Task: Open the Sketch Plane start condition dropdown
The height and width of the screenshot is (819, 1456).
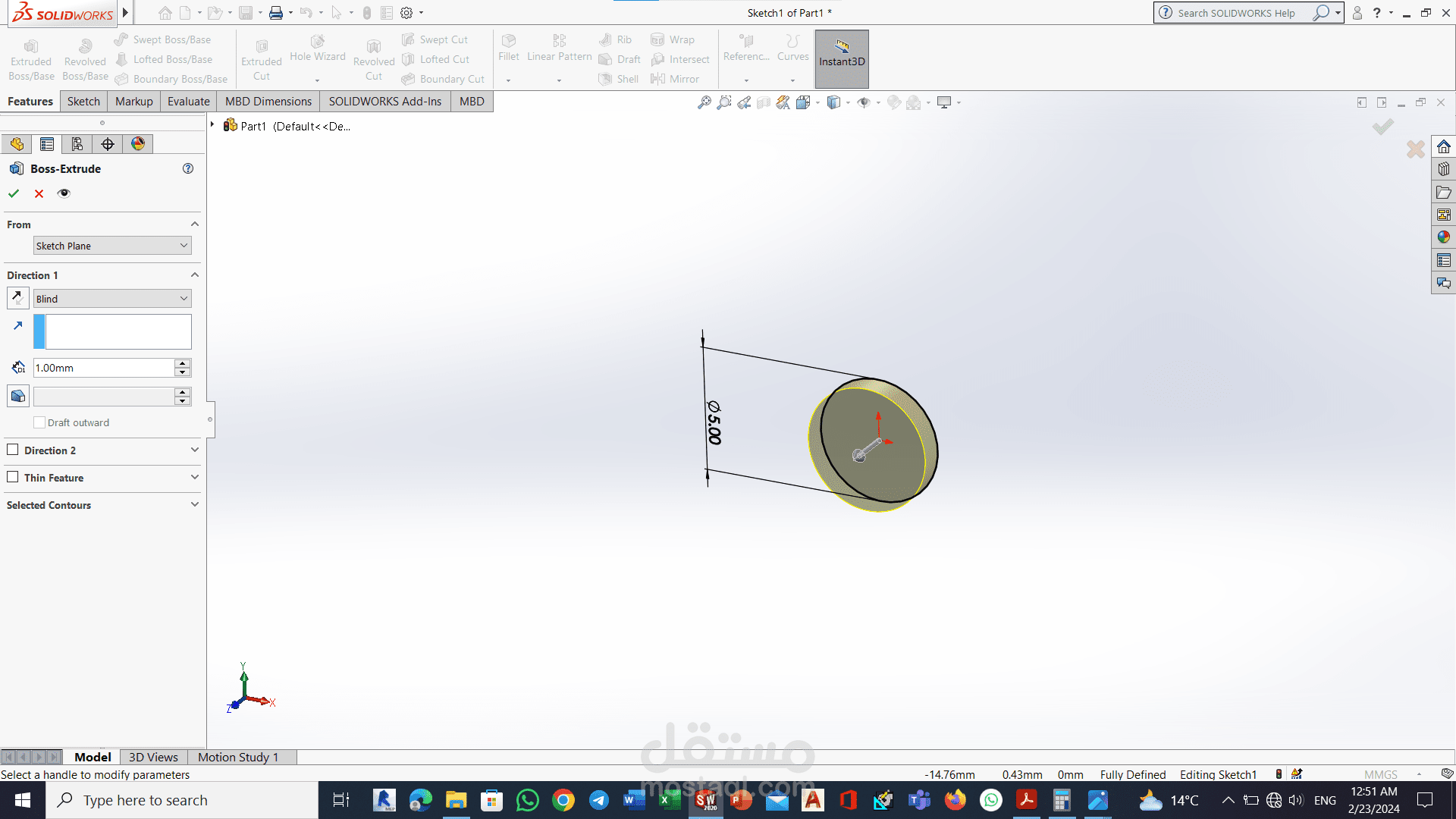Action: pyautogui.click(x=112, y=246)
